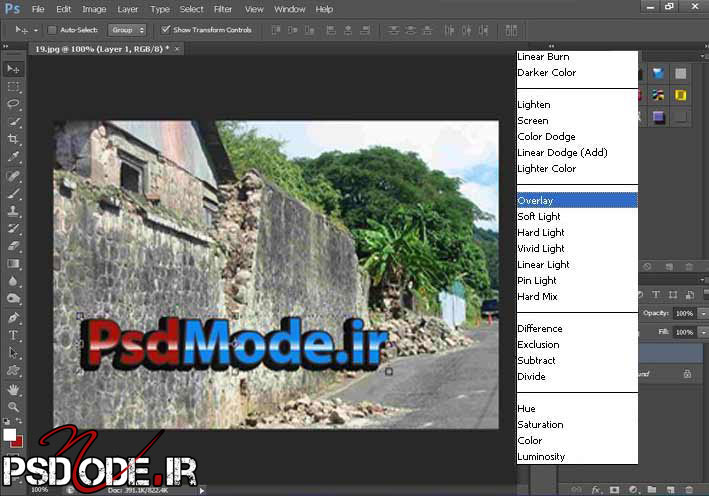709x496 pixels.
Task: Select the Custom Shape tool
Action: pos(13,370)
